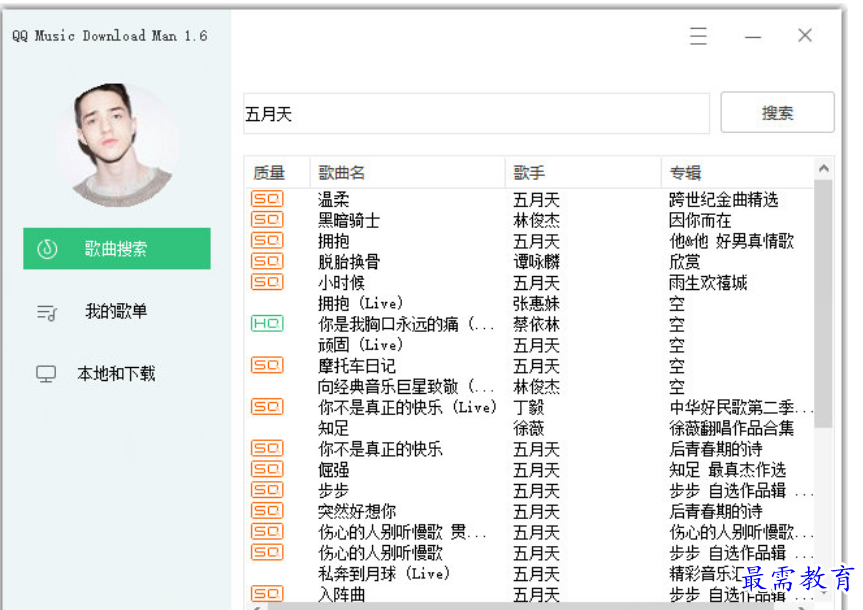Click the SQ badge on 黑暗骑士 row
Viewport: 863px width, 610px height.
coord(267,220)
